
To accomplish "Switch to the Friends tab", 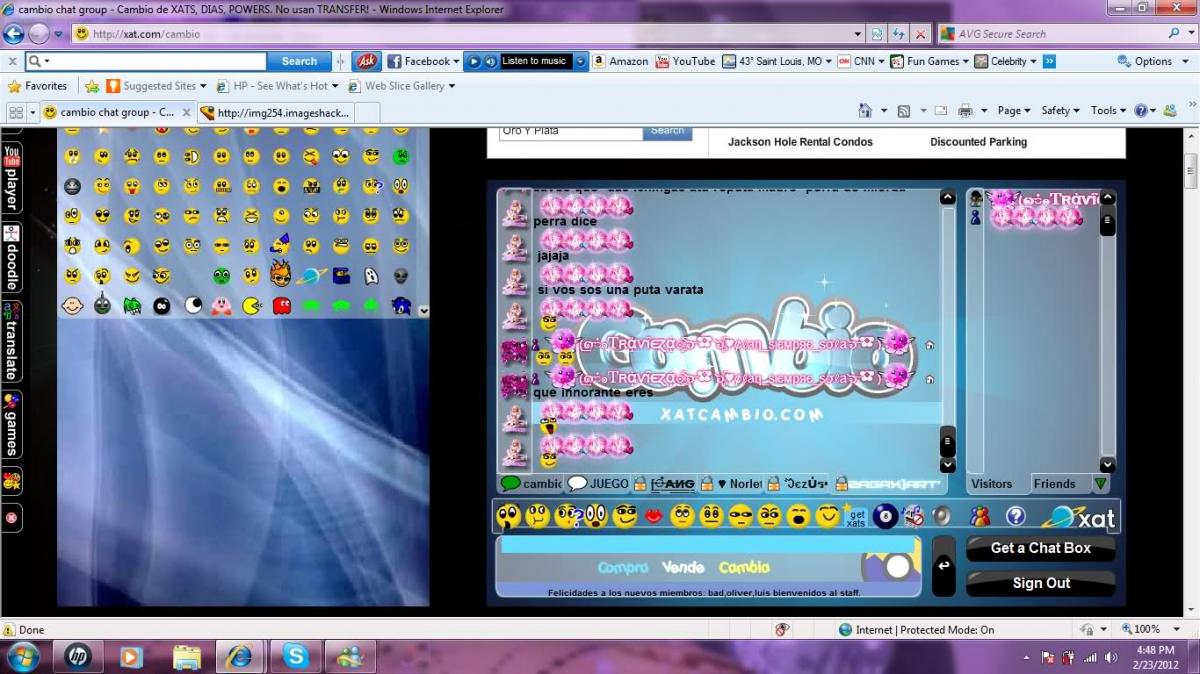I will [x=1054, y=484].
